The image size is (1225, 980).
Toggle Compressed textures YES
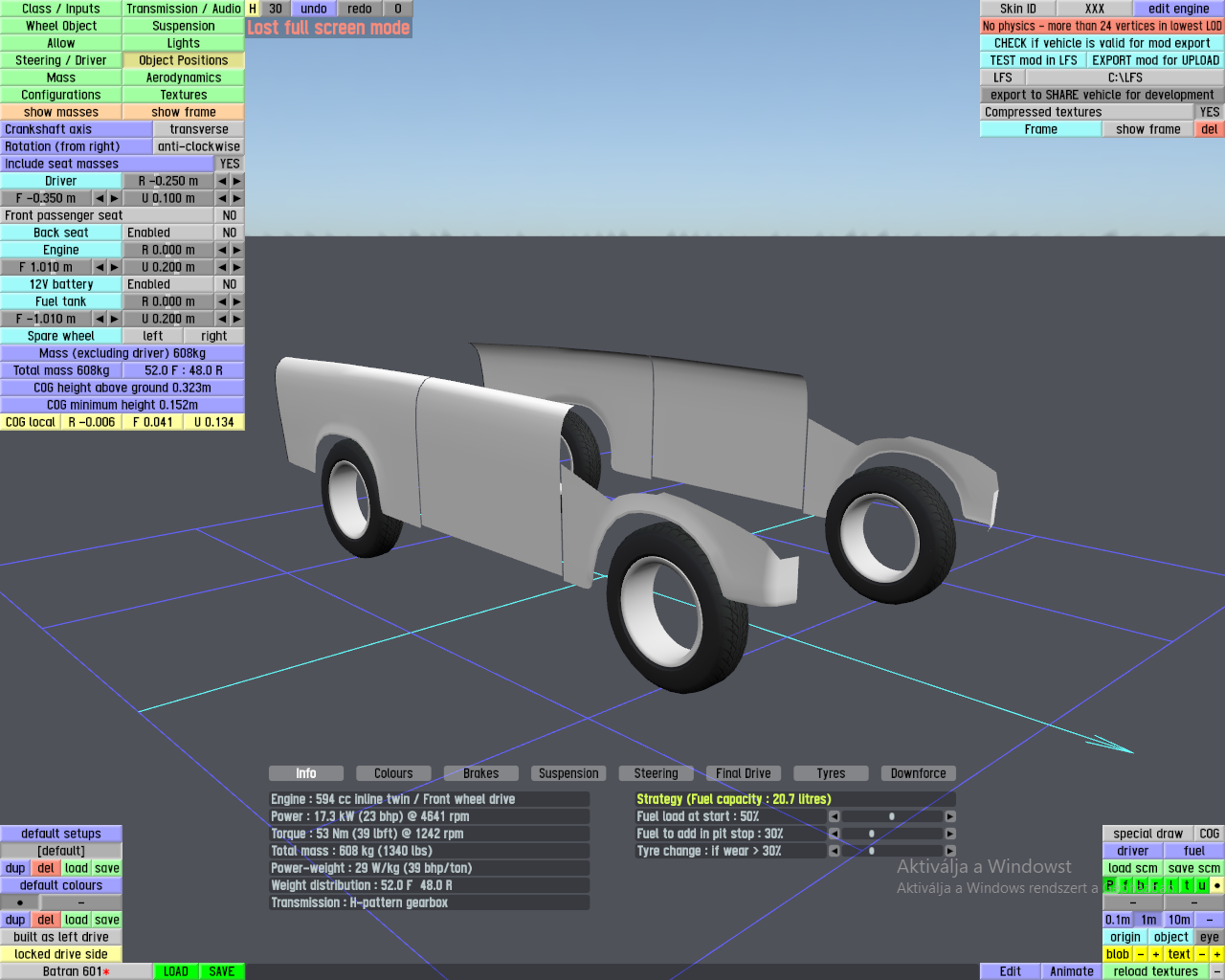1210,112
